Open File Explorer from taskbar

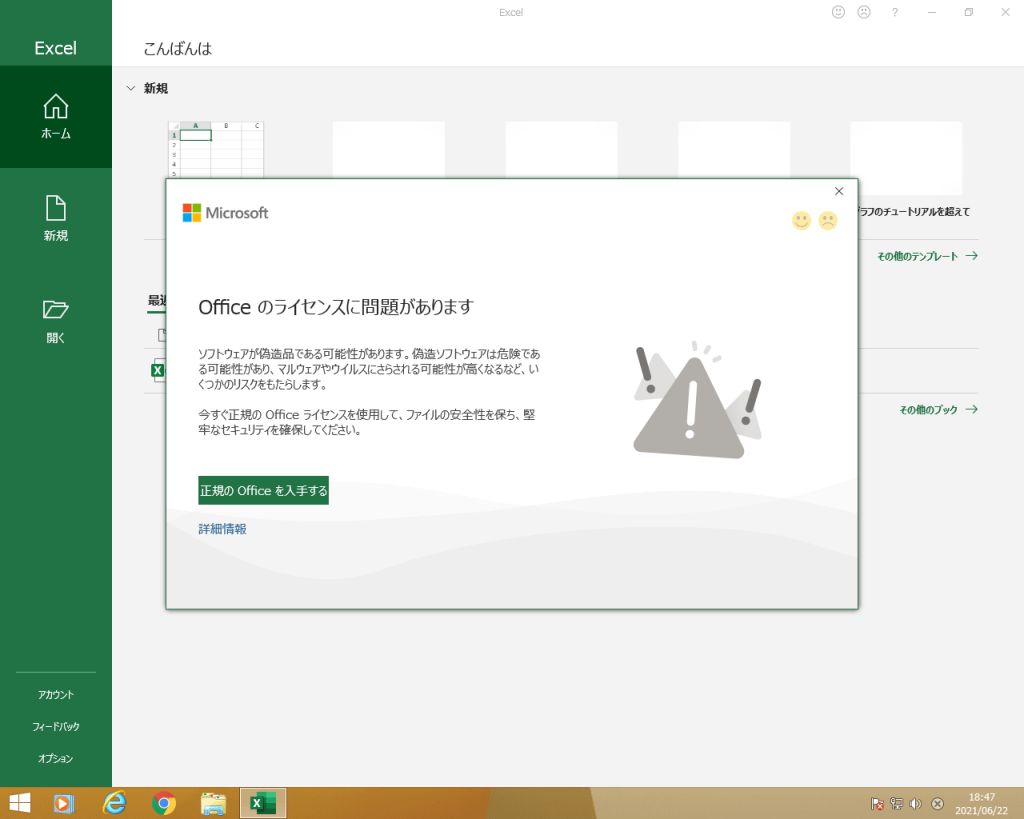coord(214,803)
